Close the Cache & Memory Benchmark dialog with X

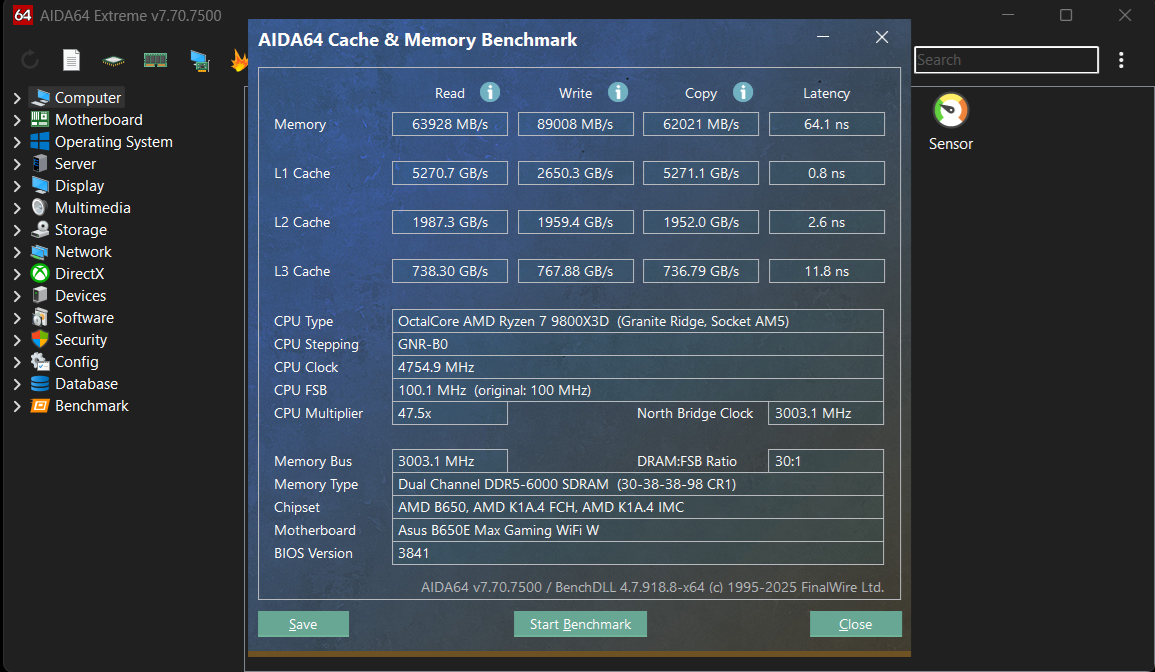coord(882,37)
